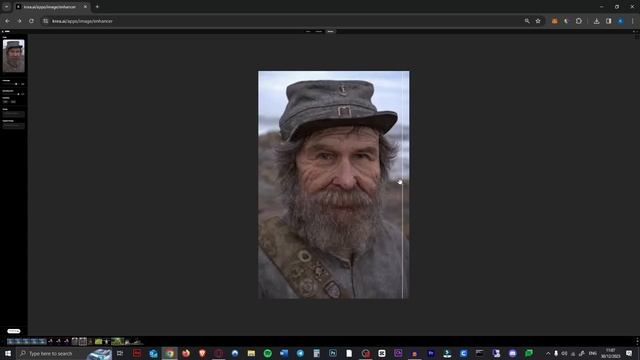Launch Firefox from the taskbar

click(x=186, y=353)
